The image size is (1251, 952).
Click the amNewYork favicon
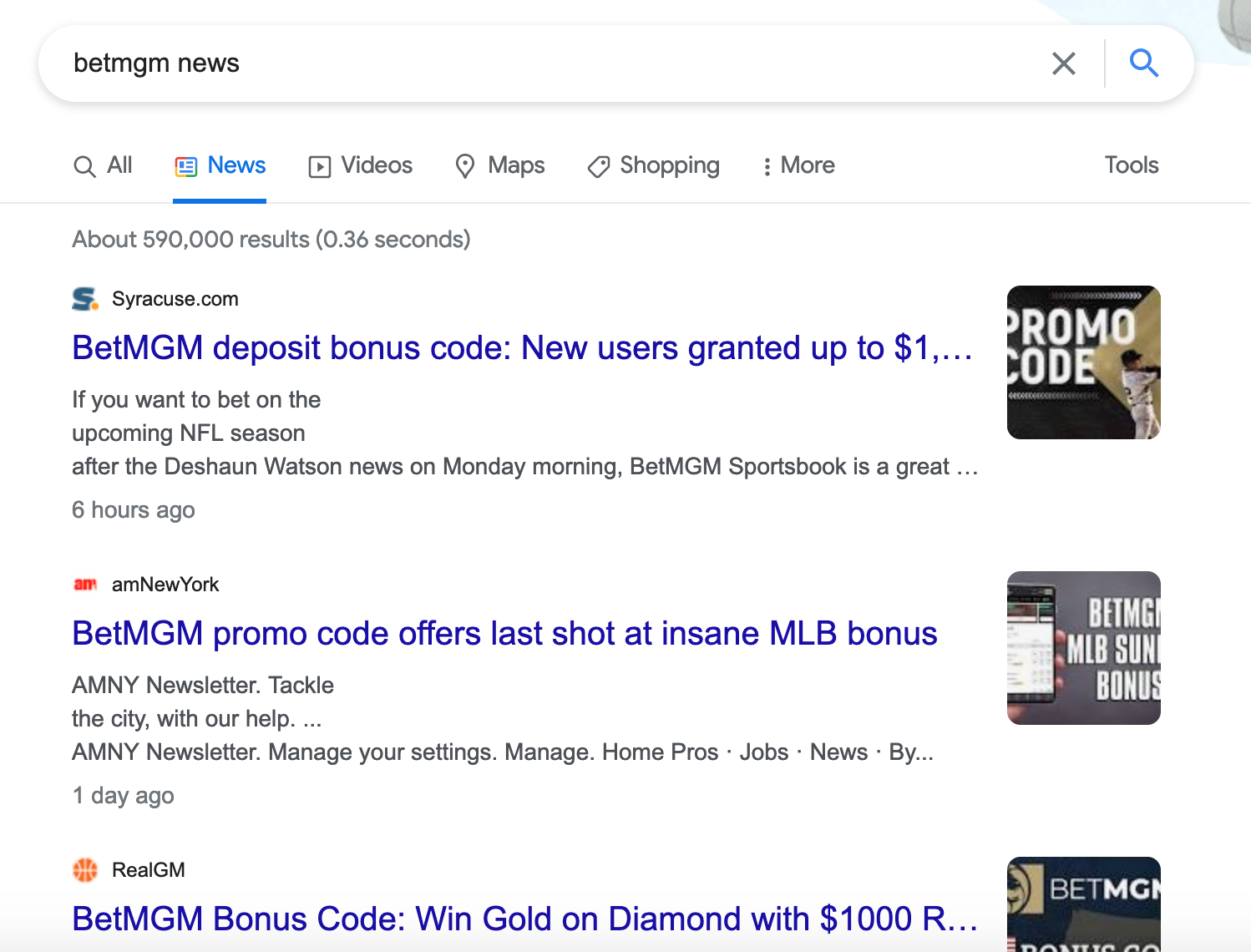click(84, 585)
